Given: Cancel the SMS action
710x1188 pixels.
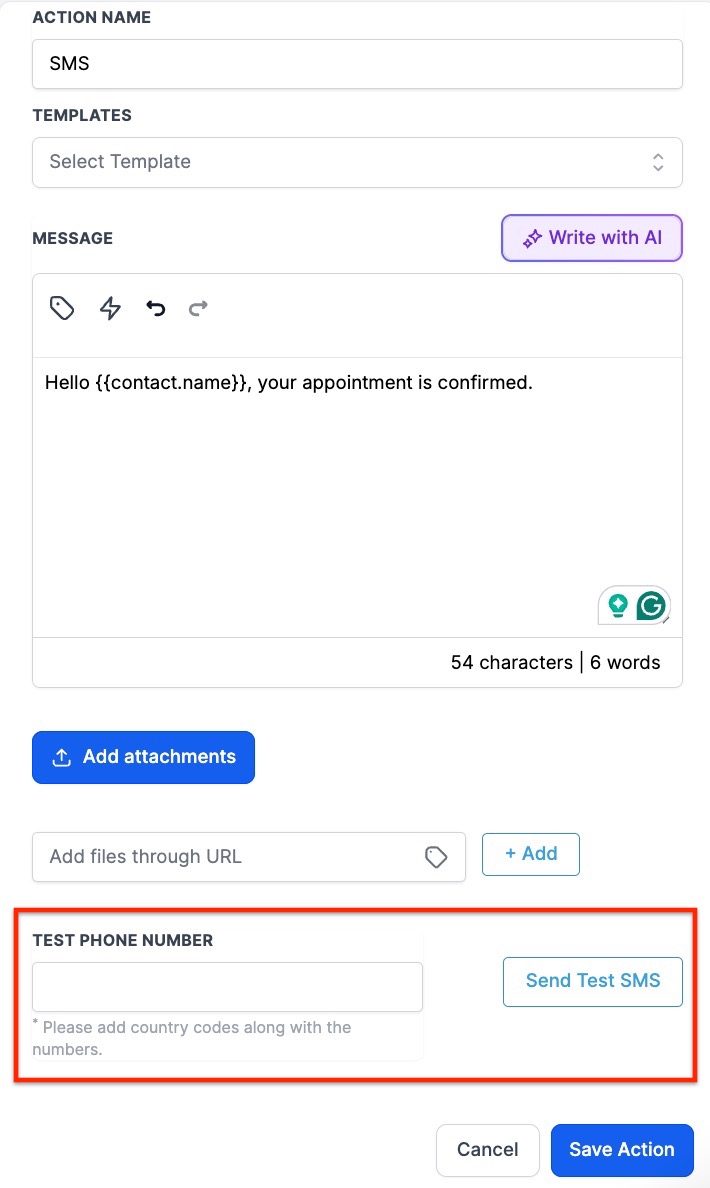Looking at the screenshot, I should point(488,1150).
